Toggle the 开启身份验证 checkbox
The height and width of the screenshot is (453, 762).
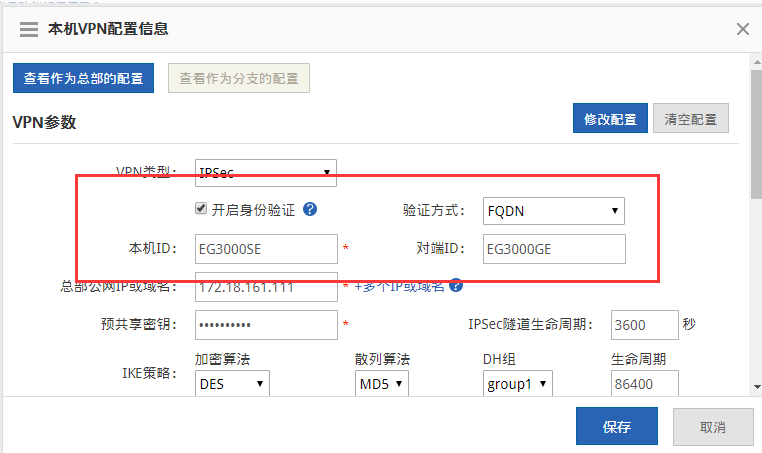(201, 209)
